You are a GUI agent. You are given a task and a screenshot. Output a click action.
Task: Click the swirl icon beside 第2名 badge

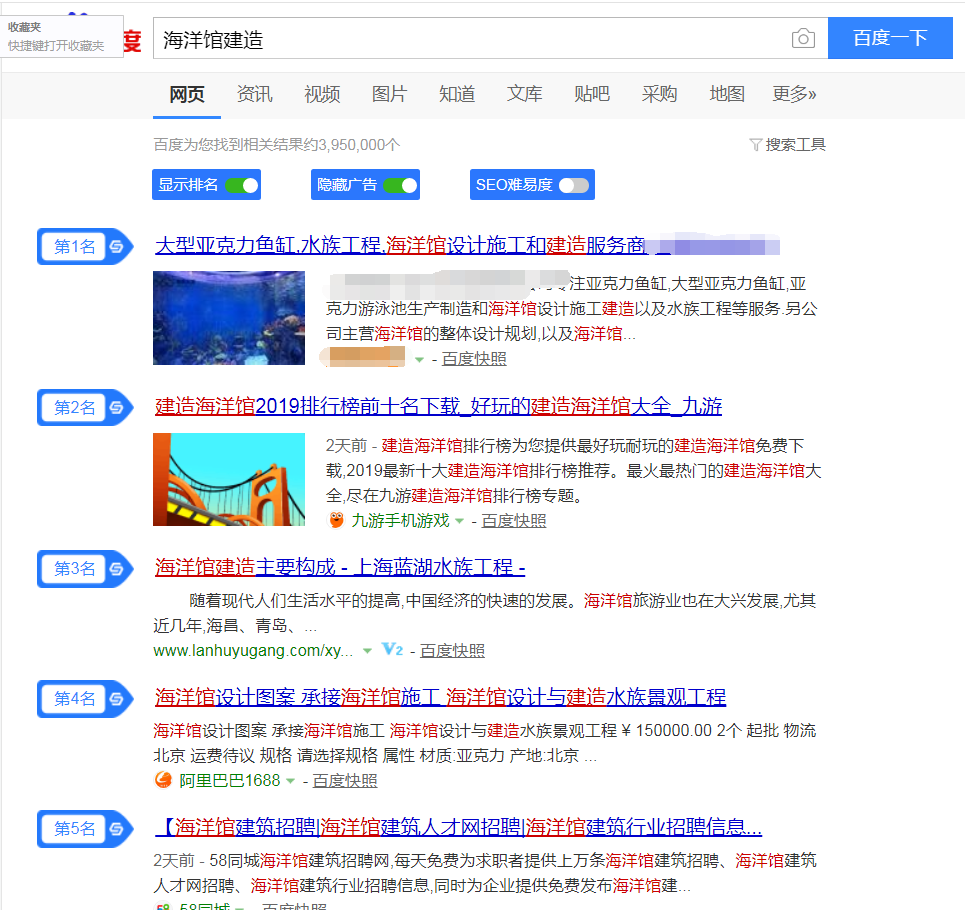click(116, 407)
